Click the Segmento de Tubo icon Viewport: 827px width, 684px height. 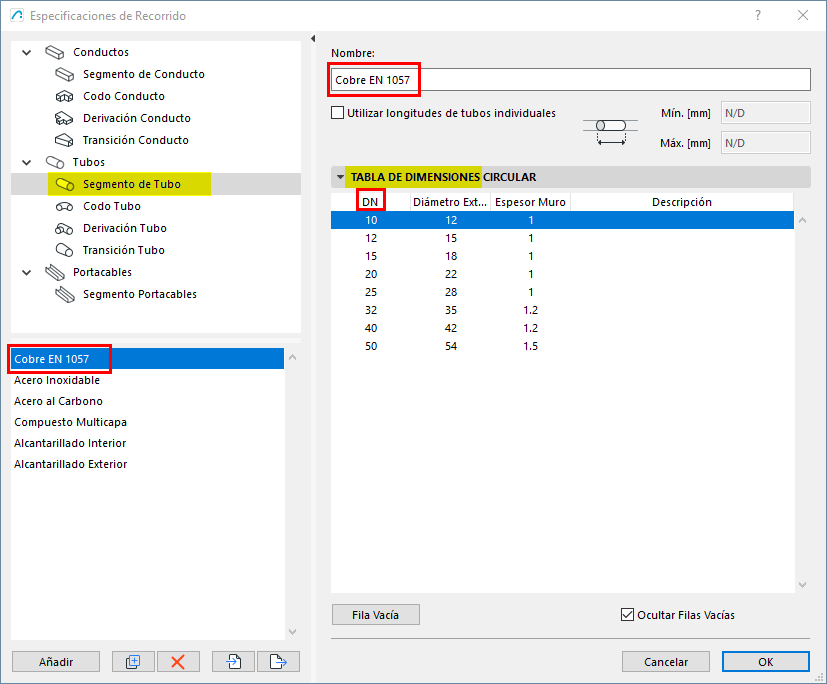(64, 185)
